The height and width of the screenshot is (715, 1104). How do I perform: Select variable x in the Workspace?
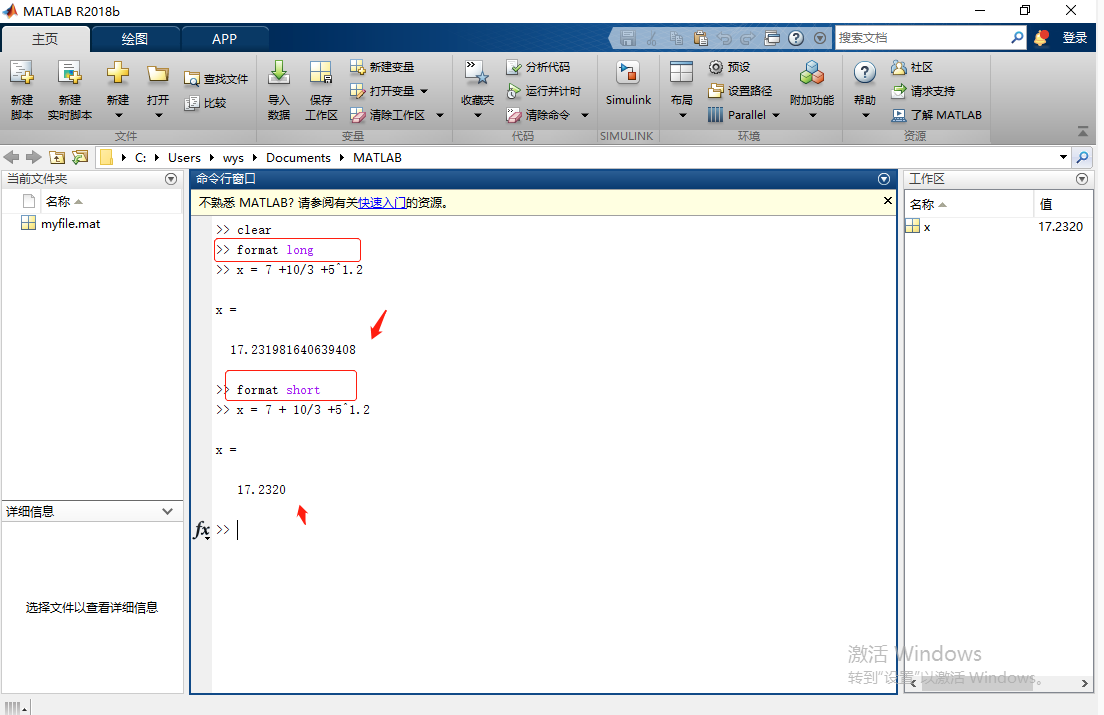tap(927, 227)
